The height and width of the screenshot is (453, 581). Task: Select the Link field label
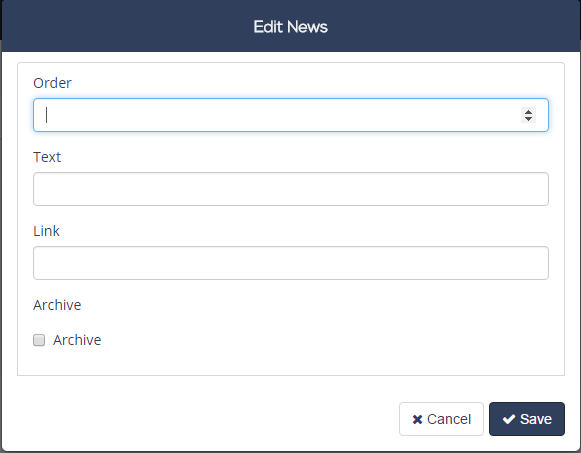46,231
